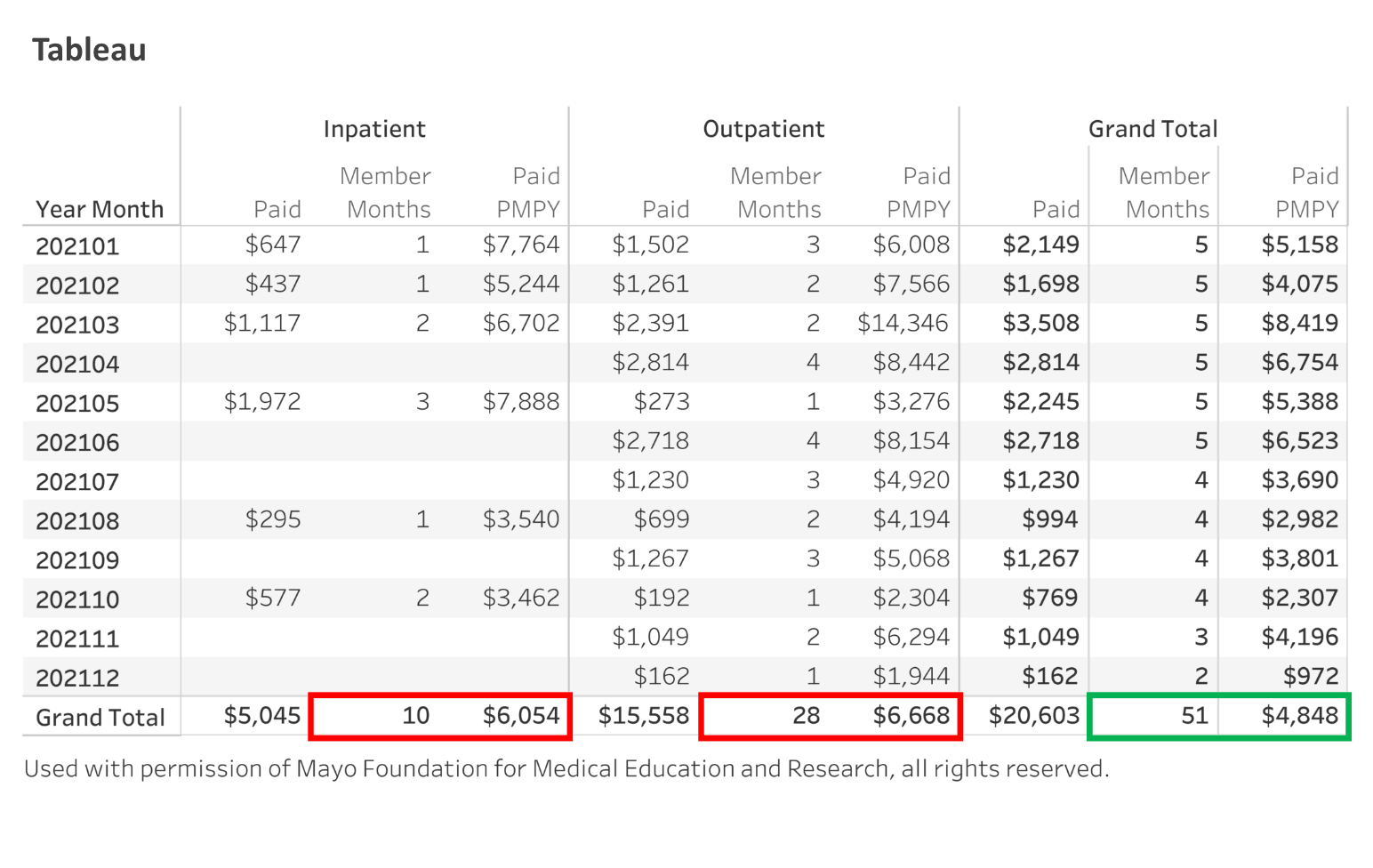Select the $6,054 Inpatient total PMPY
This screenshot has width=1373, height=868.
(521, 714)
